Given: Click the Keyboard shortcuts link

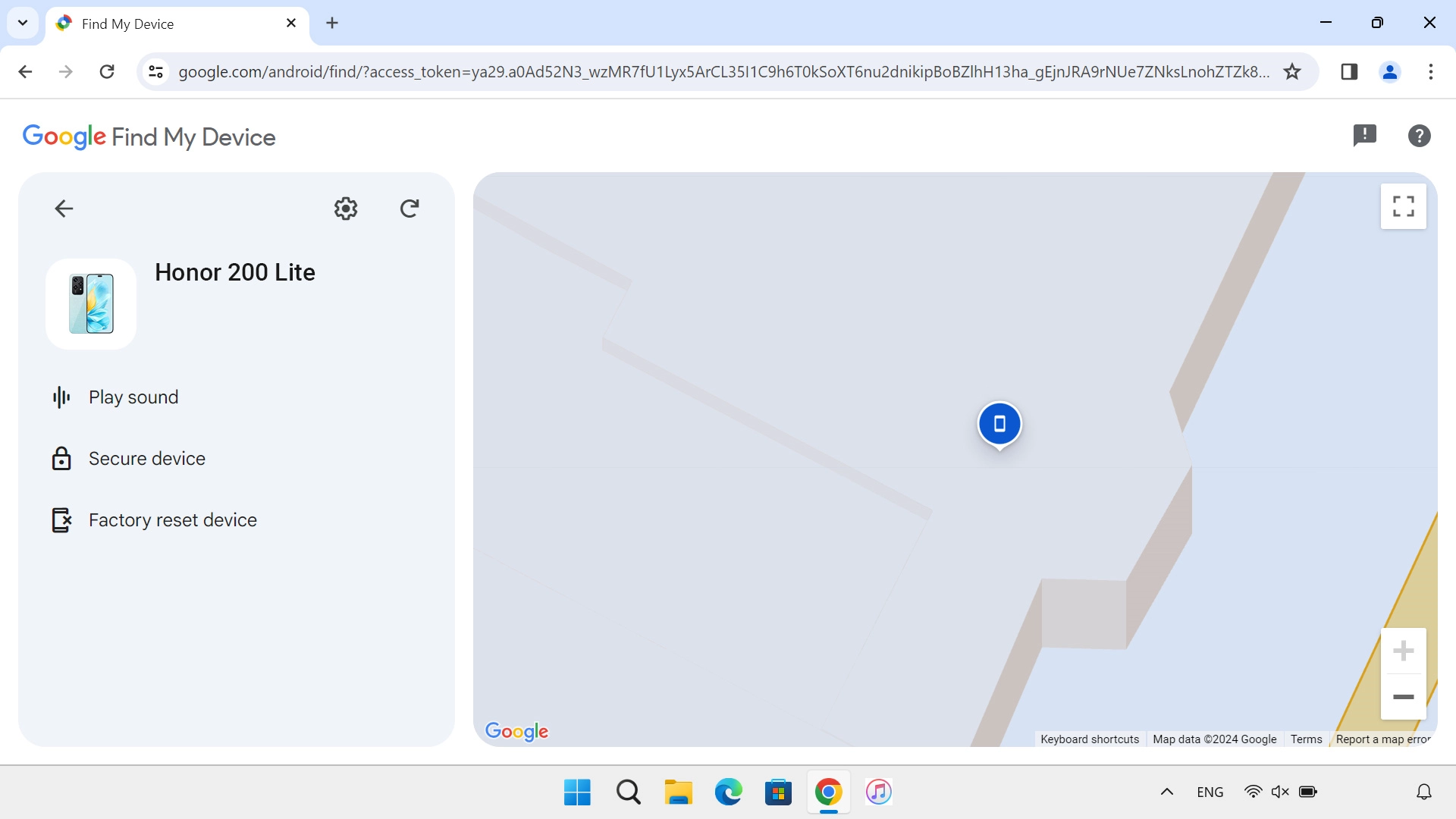Looking at the screenshot, I should 1090,739.
